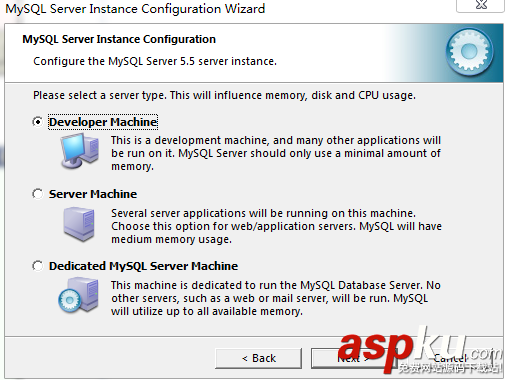Click description 'Several server applications will be running'
508x380 pixels.
pyautogui.click(x=276, y=226)
